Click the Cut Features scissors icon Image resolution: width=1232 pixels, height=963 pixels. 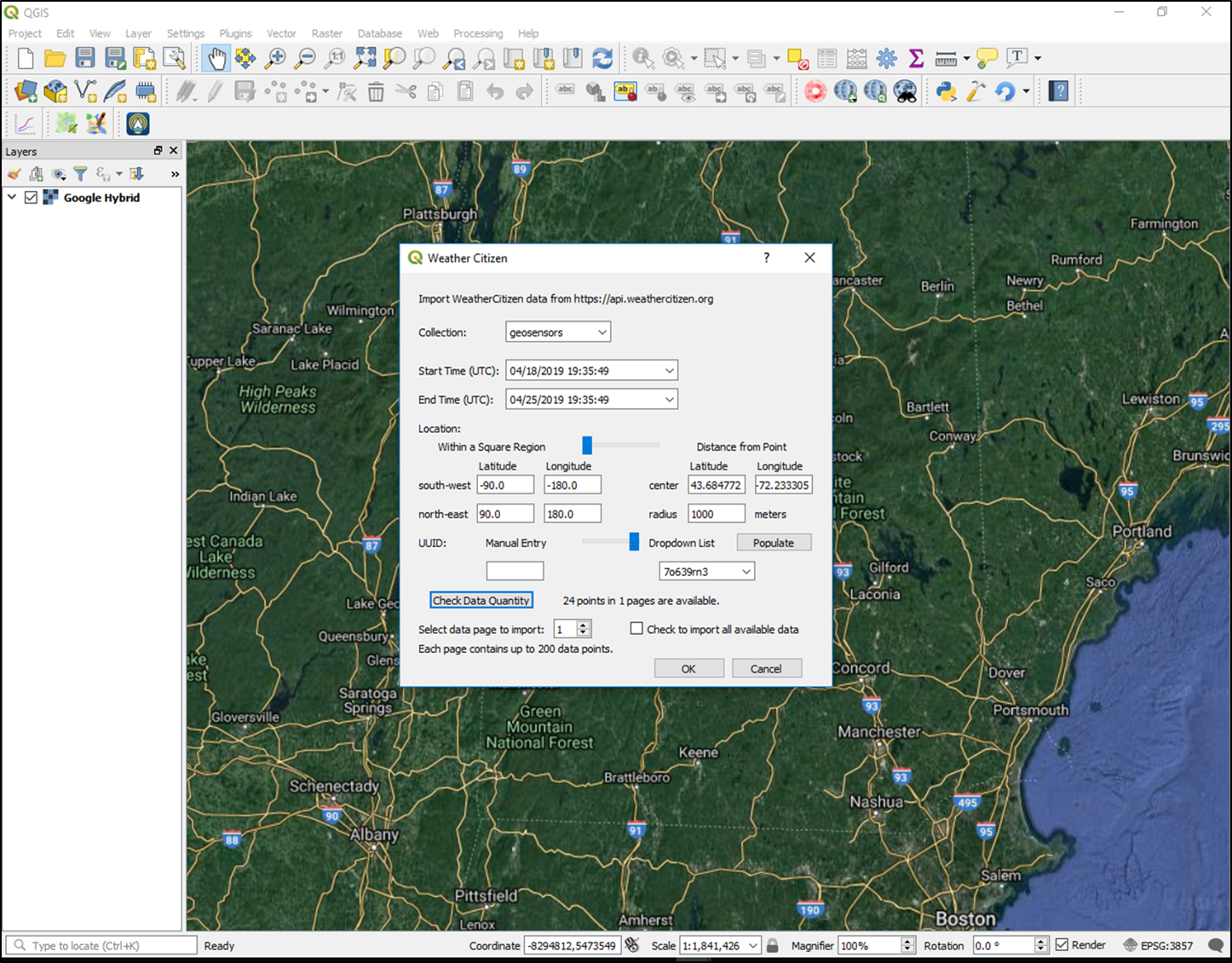[406, 91]
